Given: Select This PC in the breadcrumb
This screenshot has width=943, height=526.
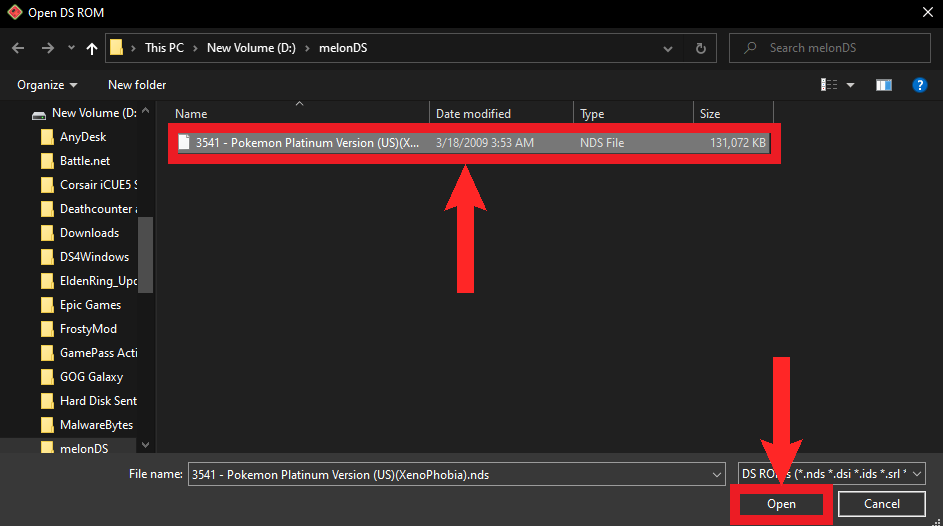Looking at the screenshot, I should tap(164, 47).
